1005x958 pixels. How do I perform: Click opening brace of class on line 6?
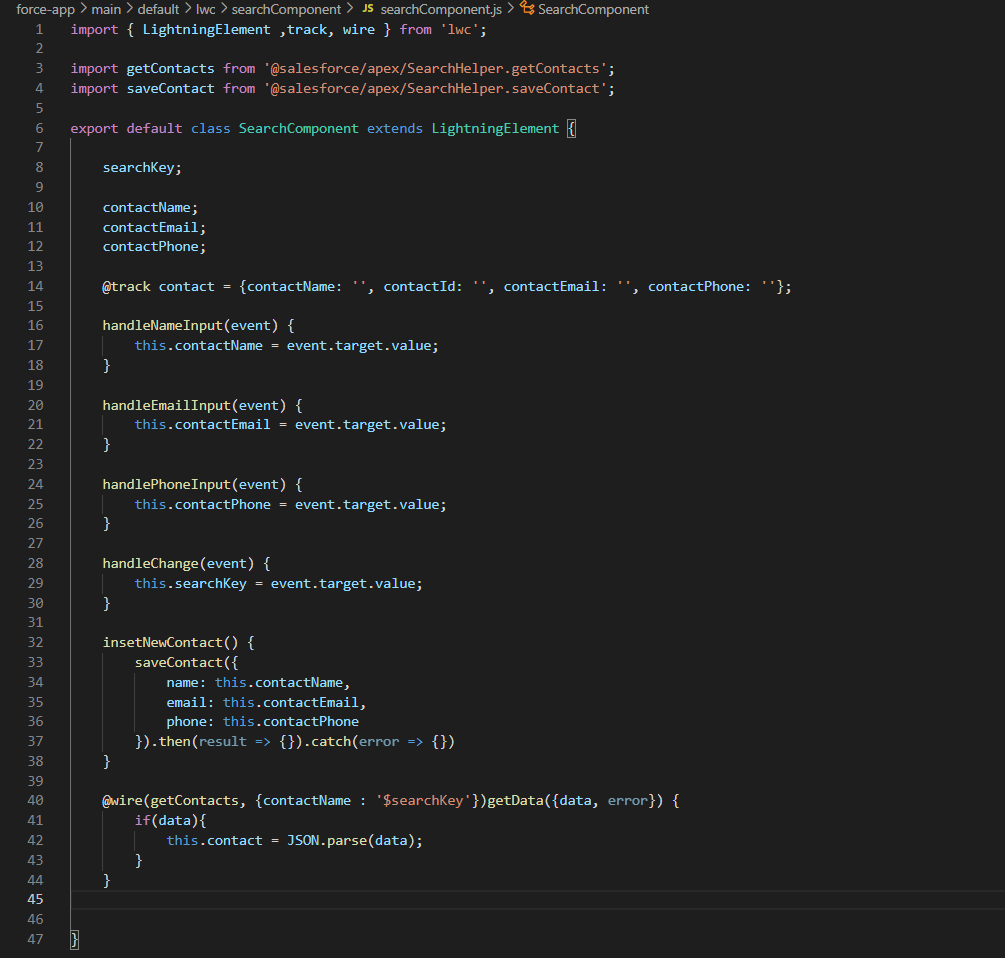coord(572,128)
